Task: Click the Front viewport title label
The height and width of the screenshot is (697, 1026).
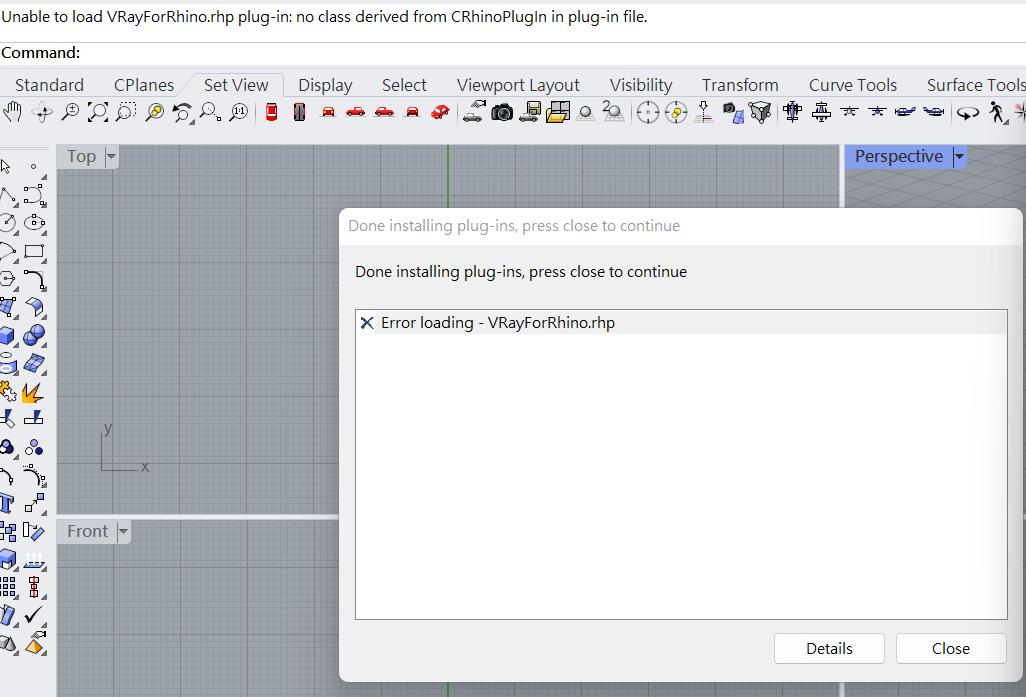Action: pos(87,531)
